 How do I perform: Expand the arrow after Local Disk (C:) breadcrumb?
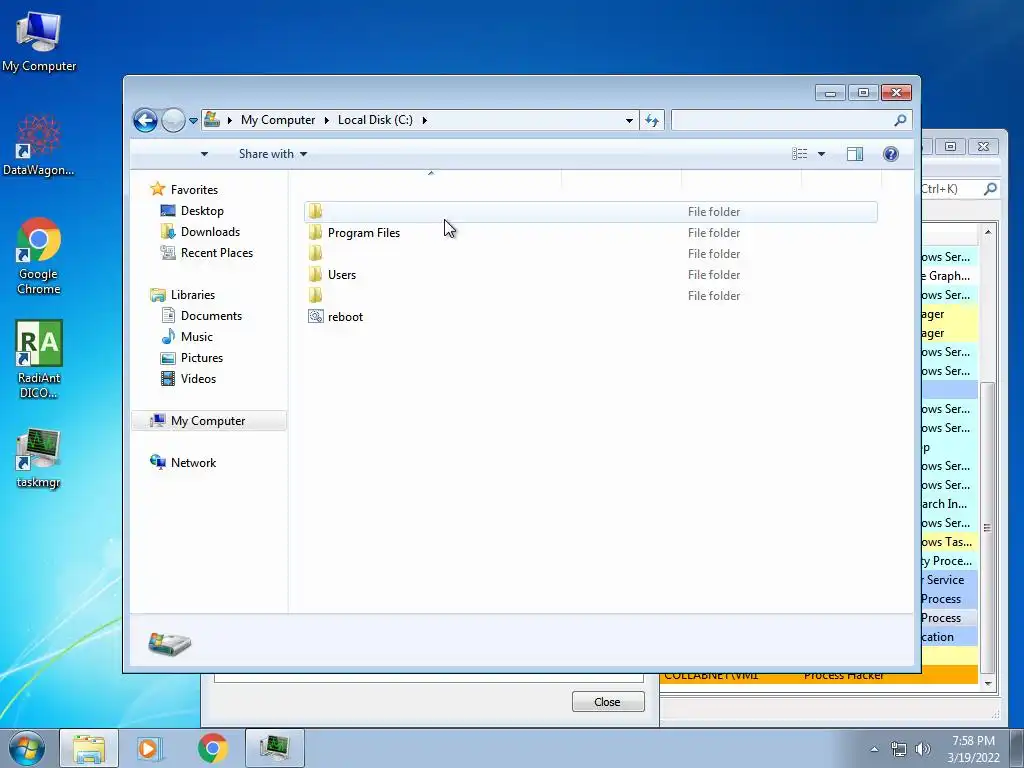(x=424, y=120)
